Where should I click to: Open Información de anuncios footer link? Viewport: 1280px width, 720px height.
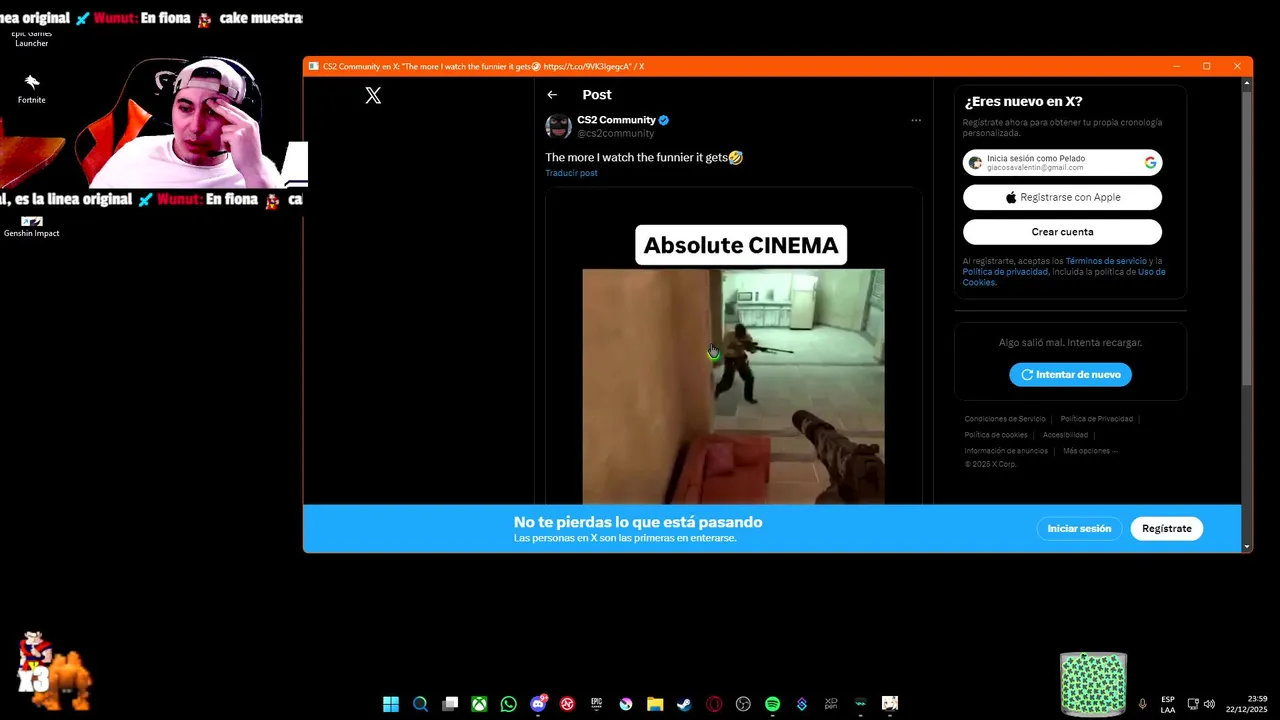[x=1006, y=451]
